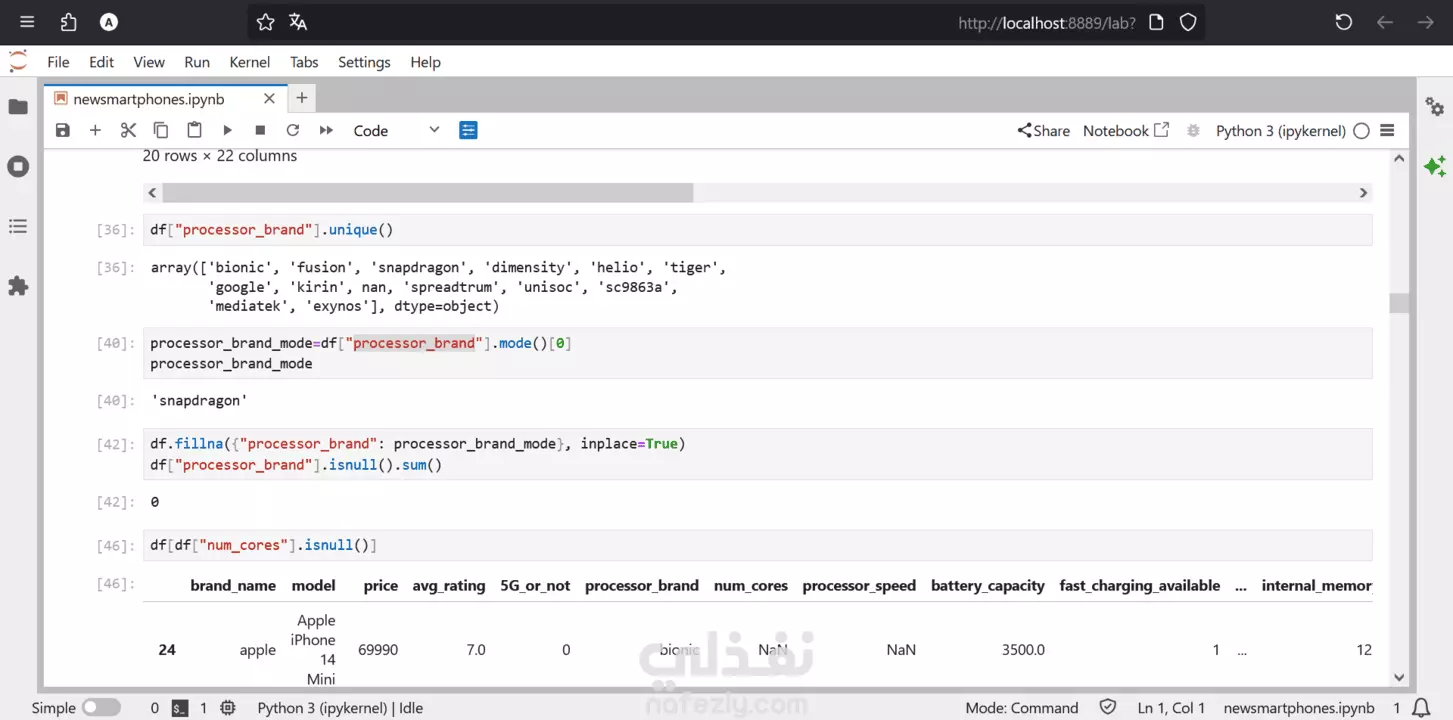Image resolution: width=1453 pixels, height=720 pixels.
Task: Select the cell containing df.fillna code
Action: point(758,454)
